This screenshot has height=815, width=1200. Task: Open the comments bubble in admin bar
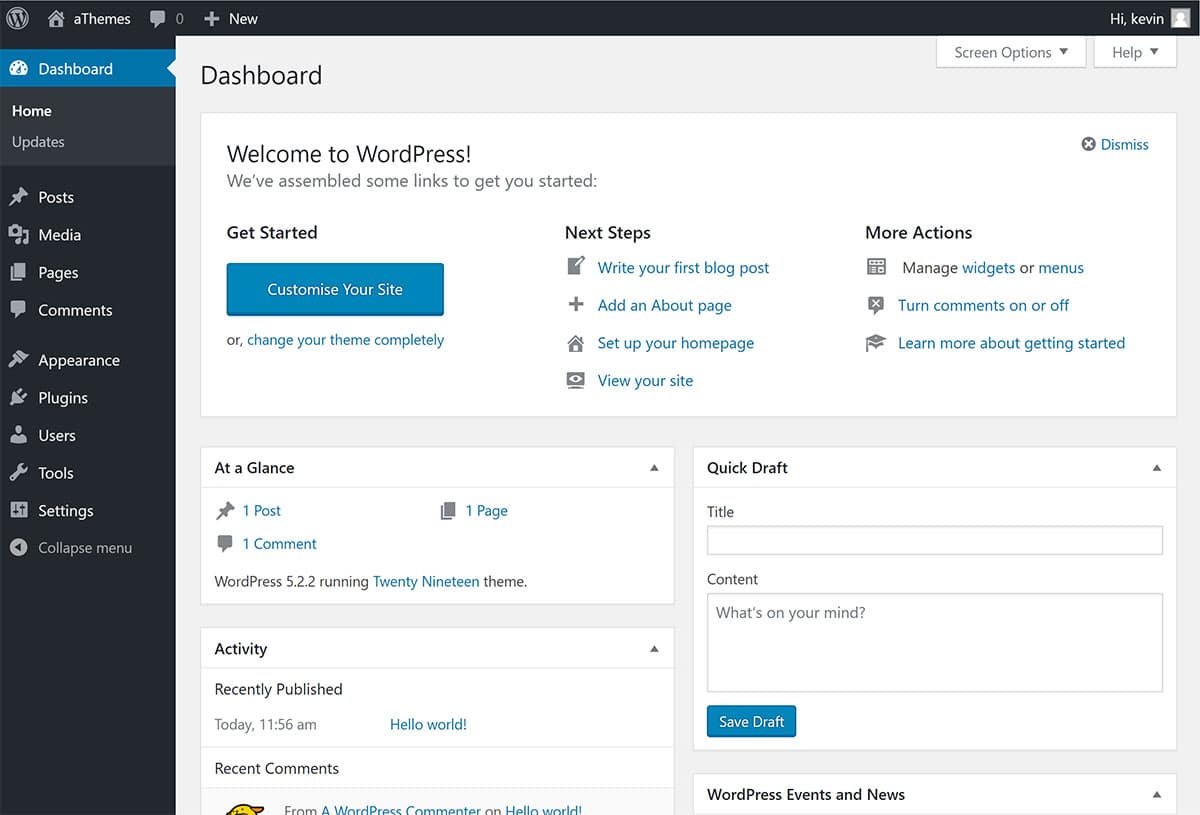(x=157, y=18)
